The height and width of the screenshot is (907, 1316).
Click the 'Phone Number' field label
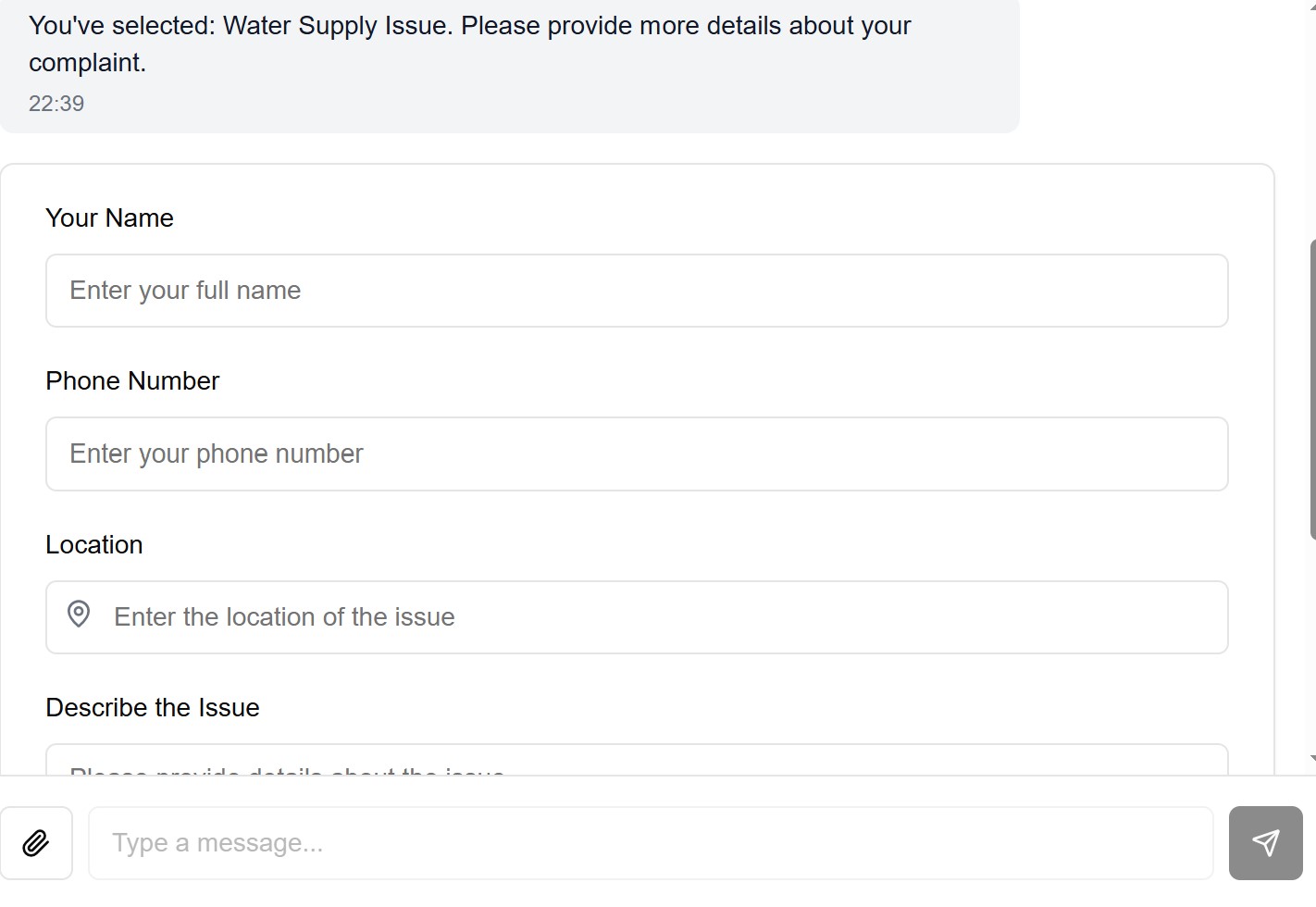pos(132,380)
